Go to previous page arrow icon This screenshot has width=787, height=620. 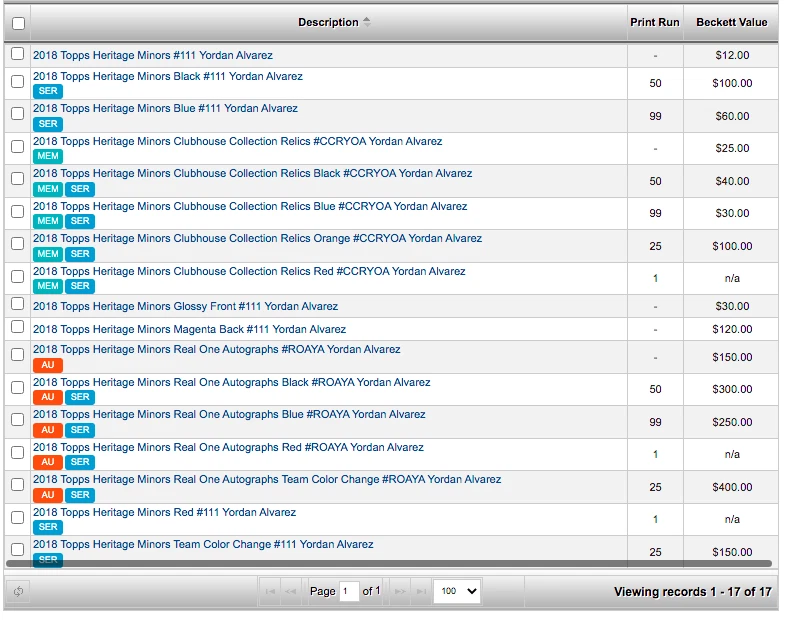tap(290, 591)
